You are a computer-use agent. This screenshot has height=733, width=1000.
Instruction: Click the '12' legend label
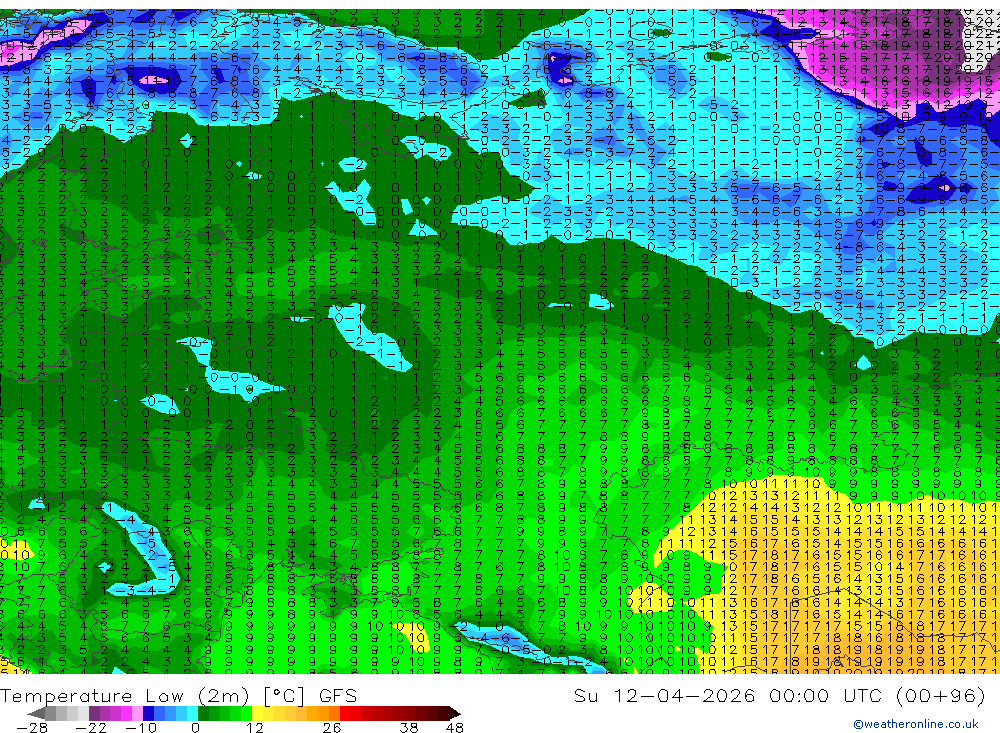pos(255,727)
